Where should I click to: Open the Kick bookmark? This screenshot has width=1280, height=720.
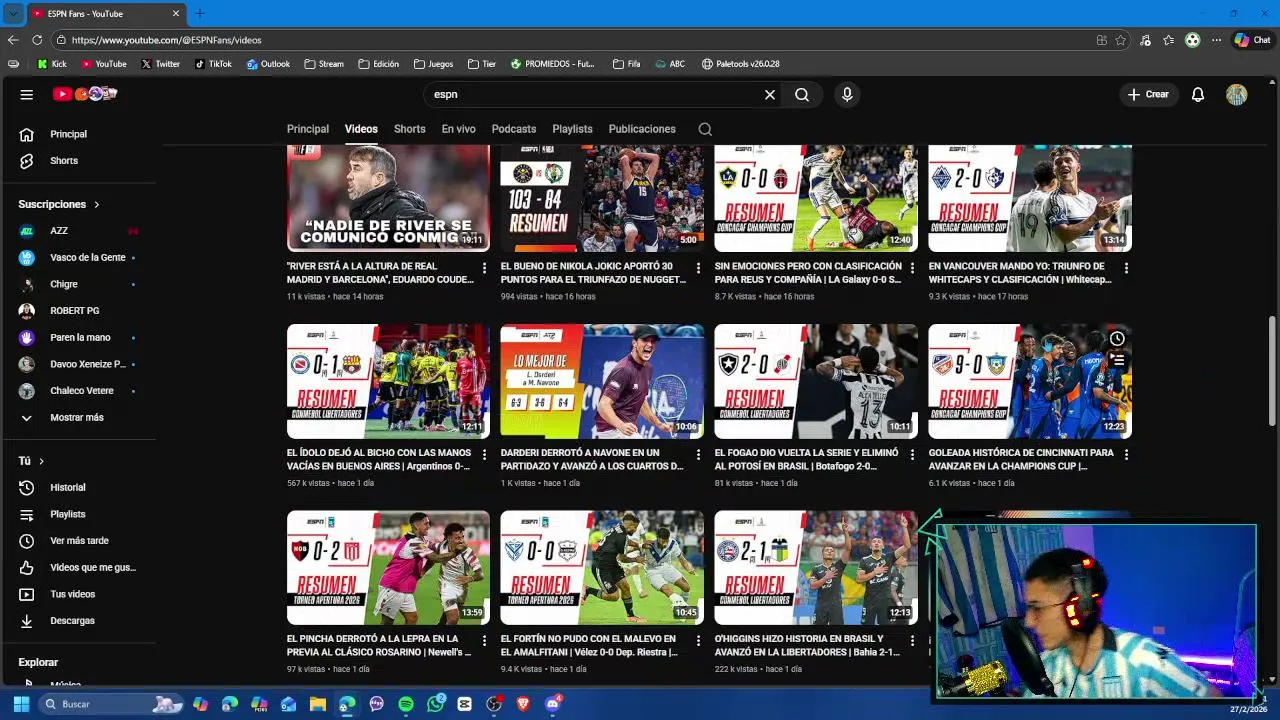point(52,64)
